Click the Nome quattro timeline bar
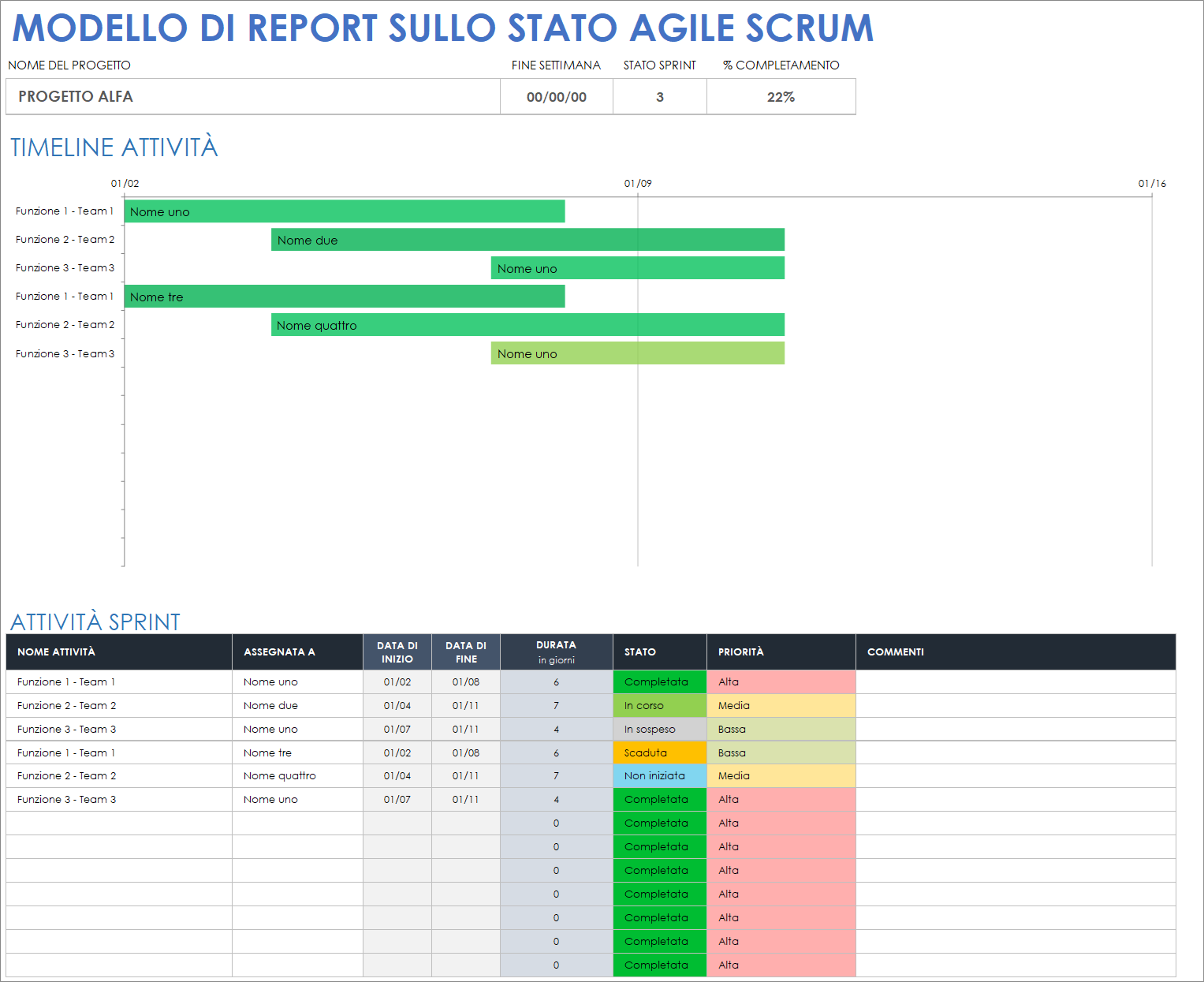This screenshot has width=1204, height=982. (527, 325)
